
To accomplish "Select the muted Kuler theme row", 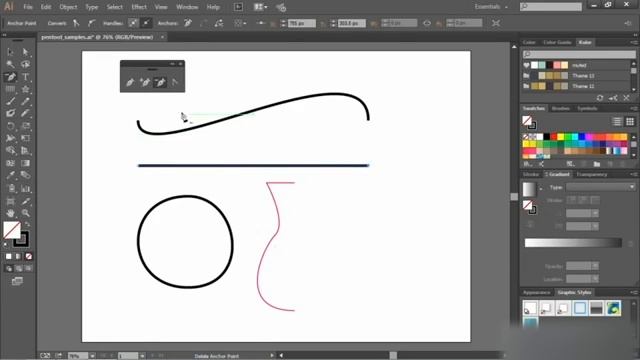I will tap(577, 65).
